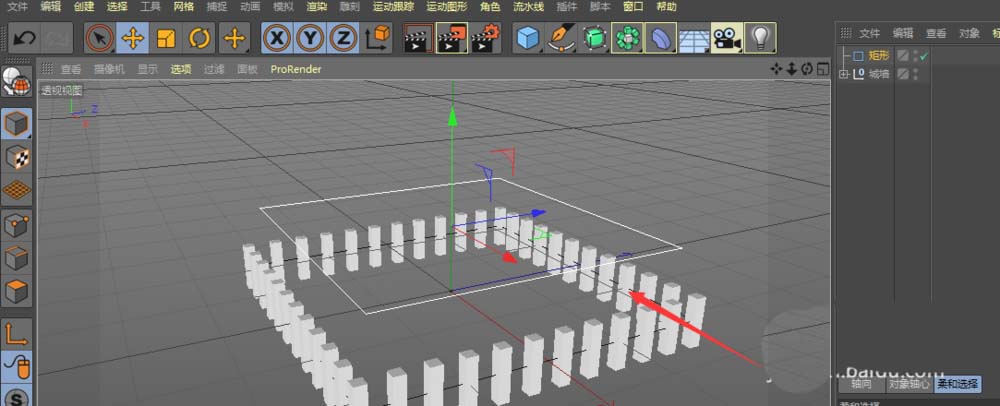Open Object Manager 对象 menu

(x=969, y=34)
